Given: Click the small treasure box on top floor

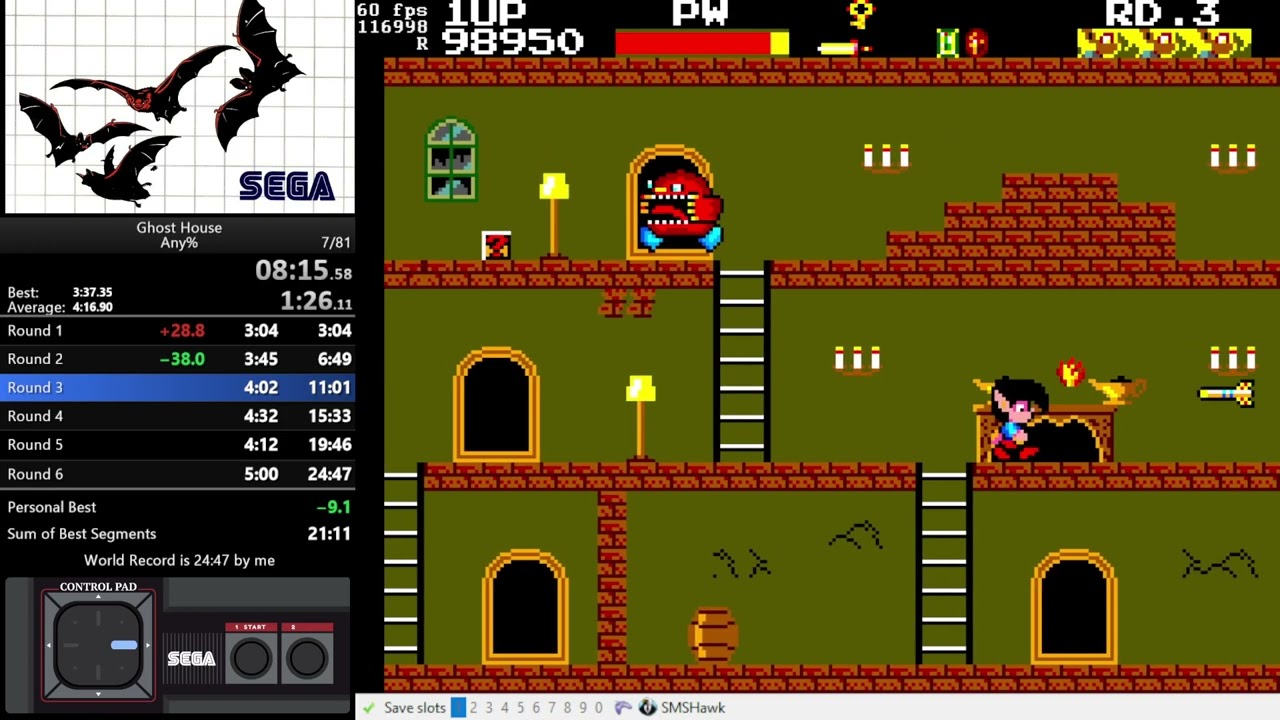Looking at the screenshot, I should tap(496, 245).
